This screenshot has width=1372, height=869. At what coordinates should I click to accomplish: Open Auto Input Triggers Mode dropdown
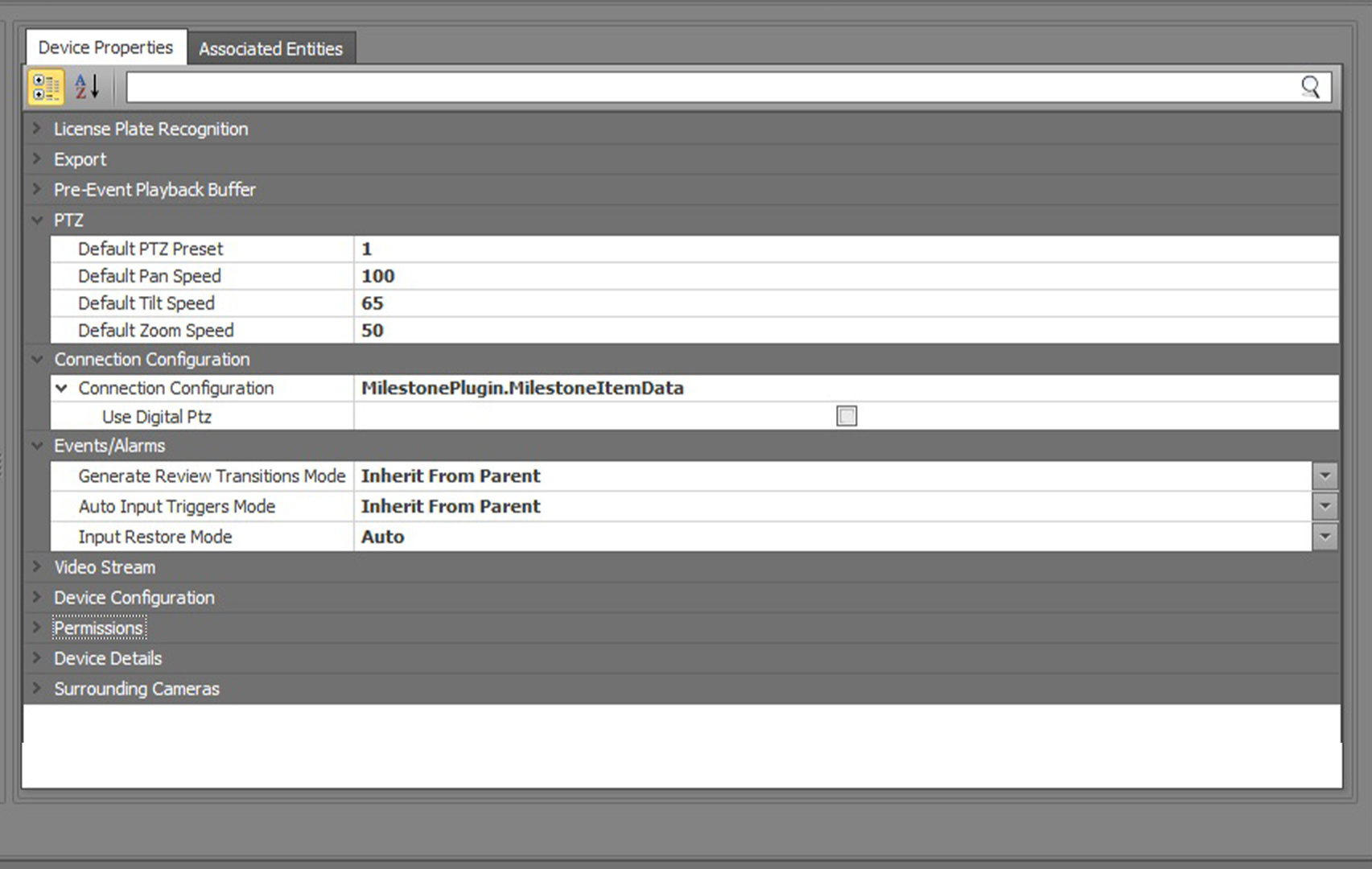click(x=1325, y=507)
